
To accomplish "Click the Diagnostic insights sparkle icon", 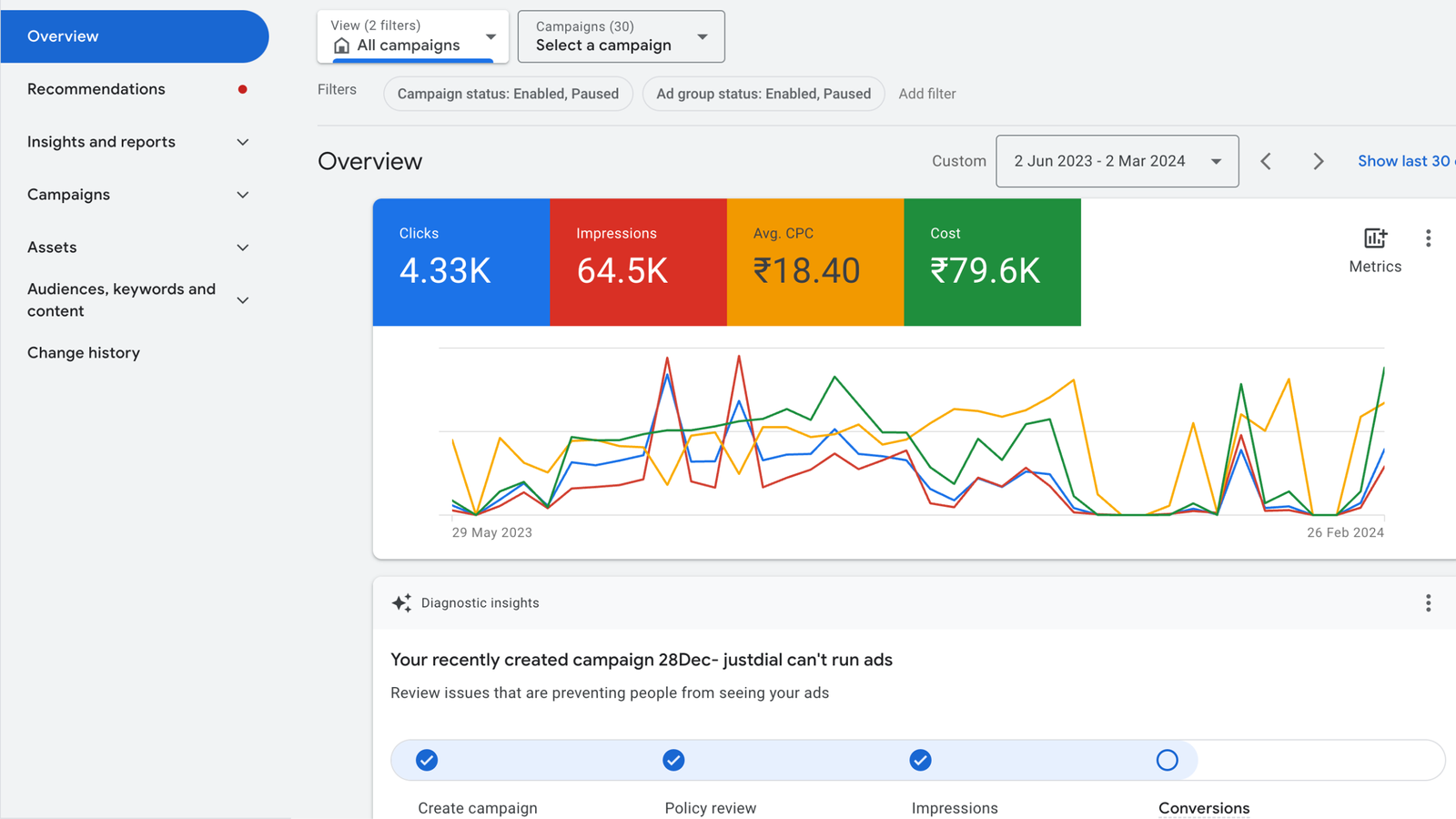I will [401, 603].
